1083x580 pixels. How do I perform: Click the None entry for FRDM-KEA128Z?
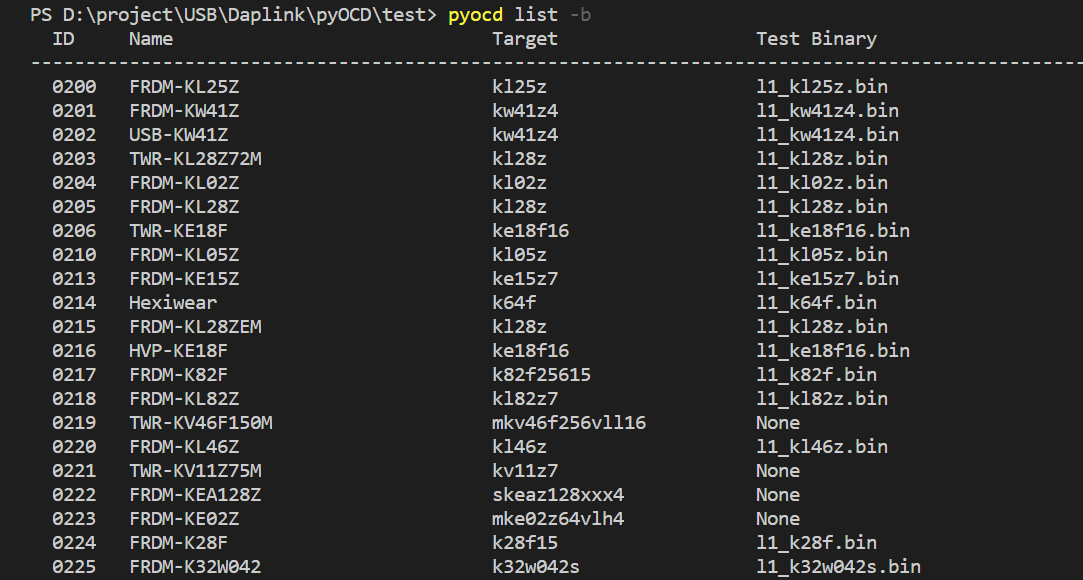tap(778, 495)
